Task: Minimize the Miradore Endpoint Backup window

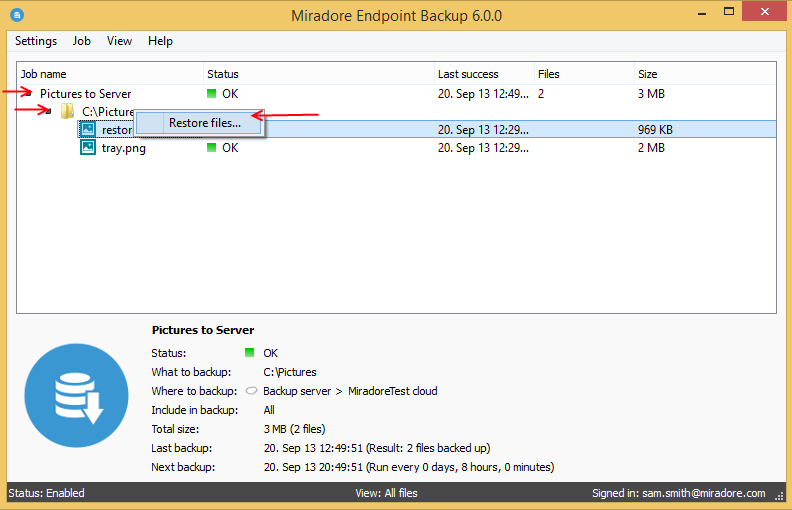Action: point(702,12)
